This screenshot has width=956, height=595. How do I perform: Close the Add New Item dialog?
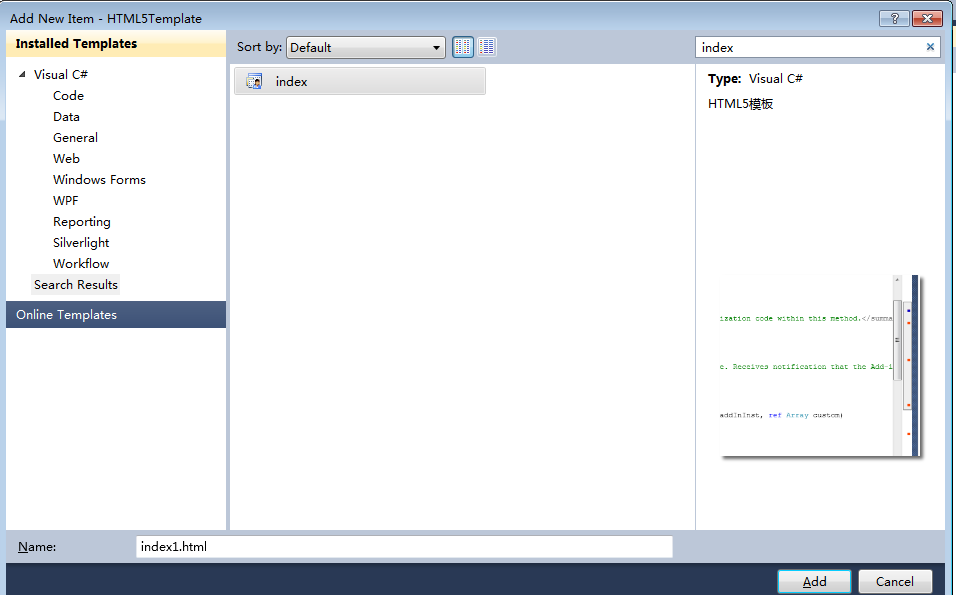pos(927,18)
